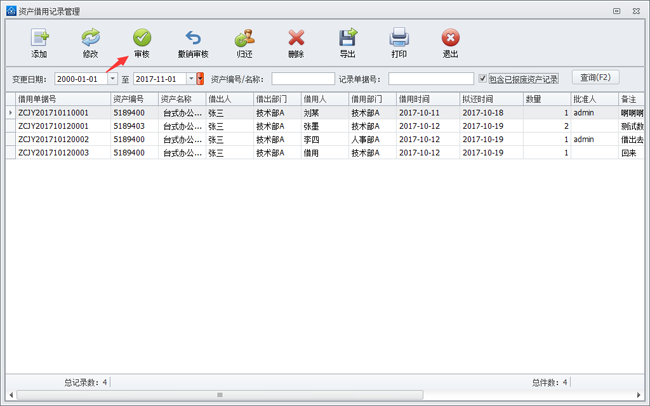Click the 归还 (Return) toolbar icon

pos(244,40)
